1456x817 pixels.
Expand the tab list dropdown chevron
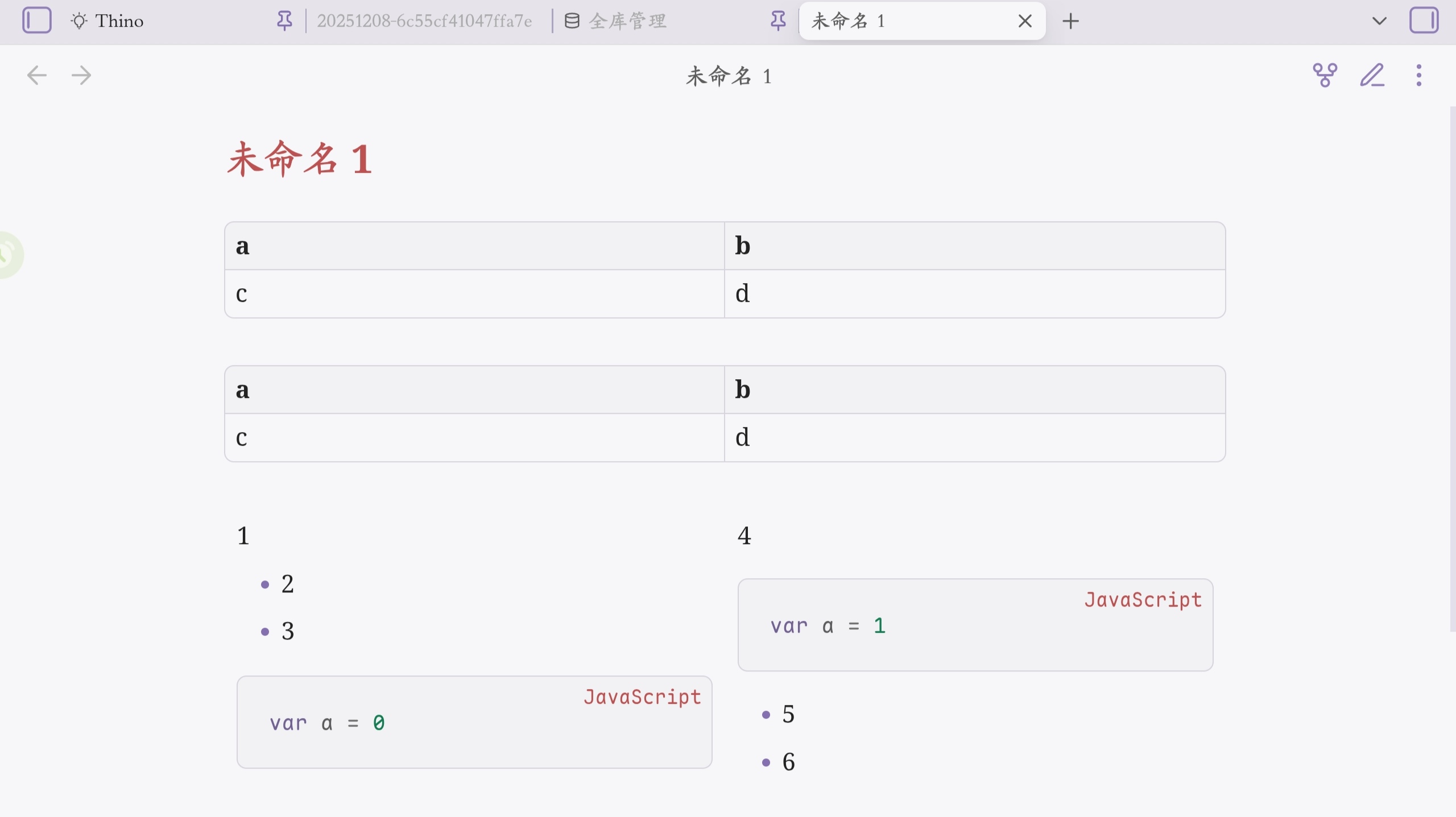tap(1379, 21)
